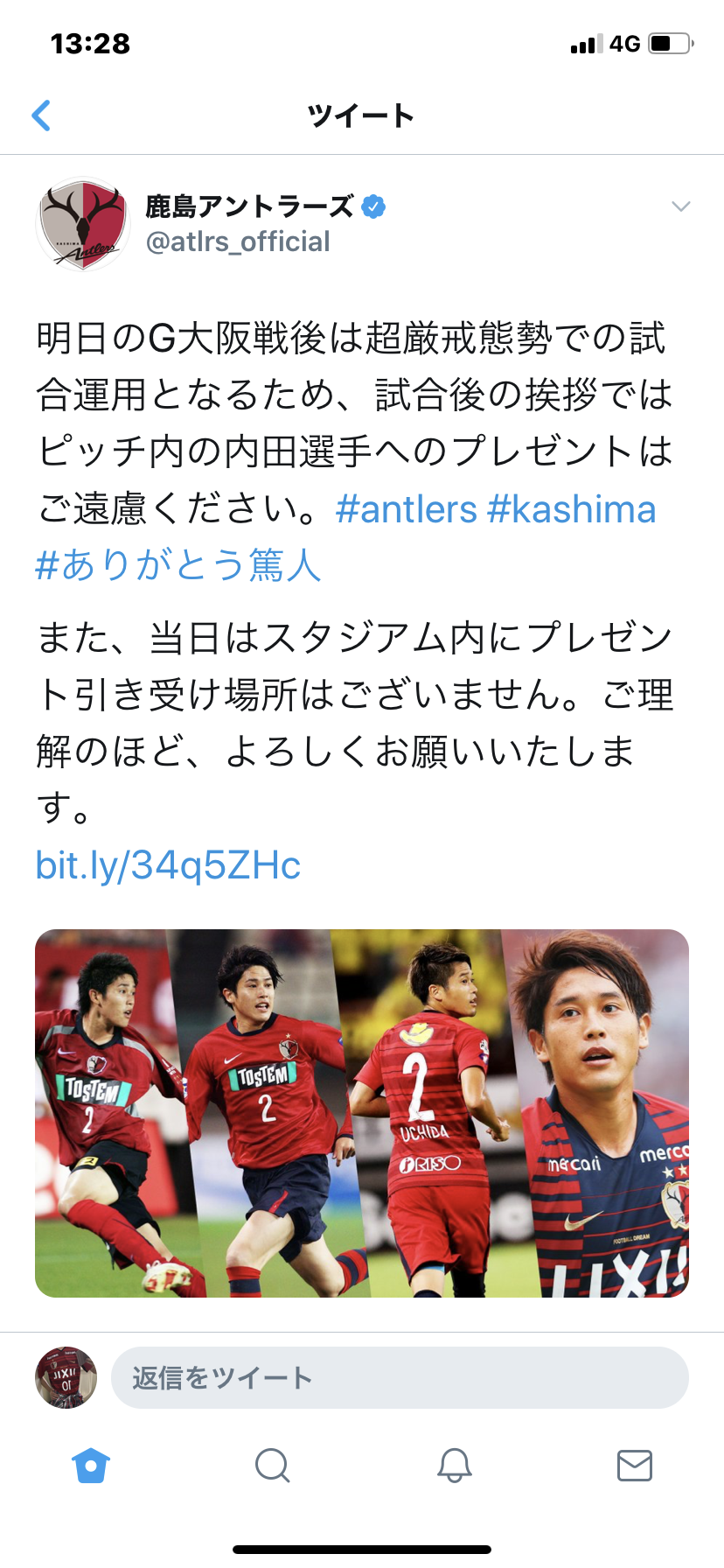Tap the Kashima Antlers profile logo
The height and width of the screenshot is (1568, 724).
pos(82,224)
